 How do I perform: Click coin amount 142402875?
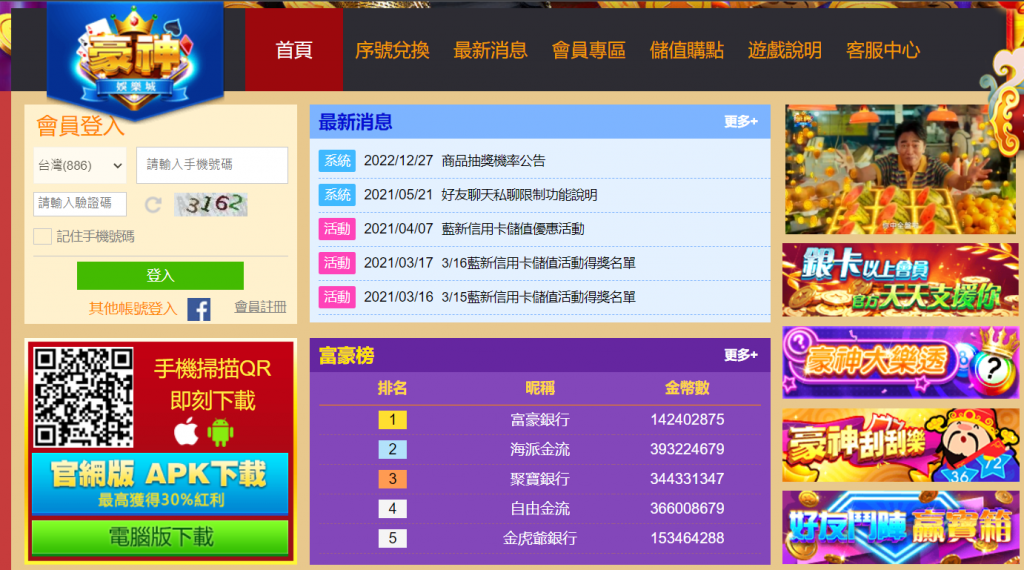tap(687, 419)
